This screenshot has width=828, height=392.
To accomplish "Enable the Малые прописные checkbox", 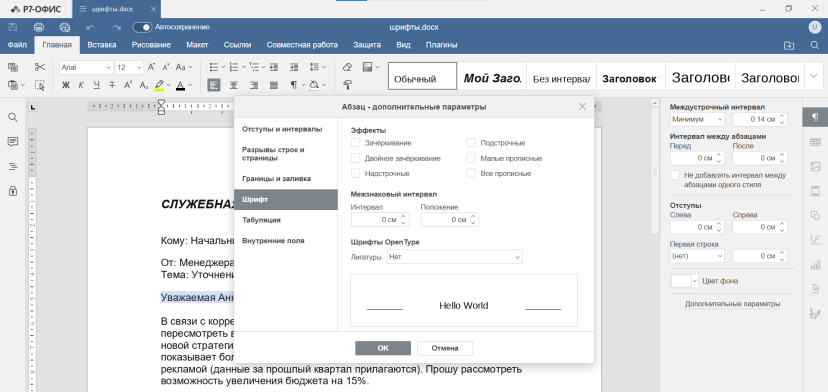I will pyautogui.click(x=471, y=158).
